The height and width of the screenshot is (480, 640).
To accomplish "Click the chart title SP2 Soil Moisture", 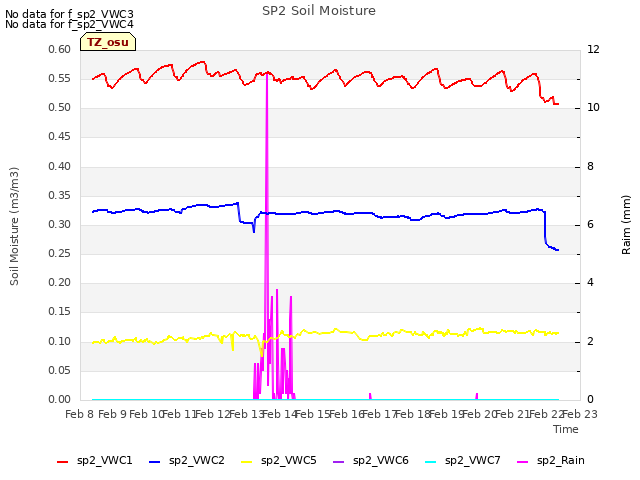I will click(319, 11).
